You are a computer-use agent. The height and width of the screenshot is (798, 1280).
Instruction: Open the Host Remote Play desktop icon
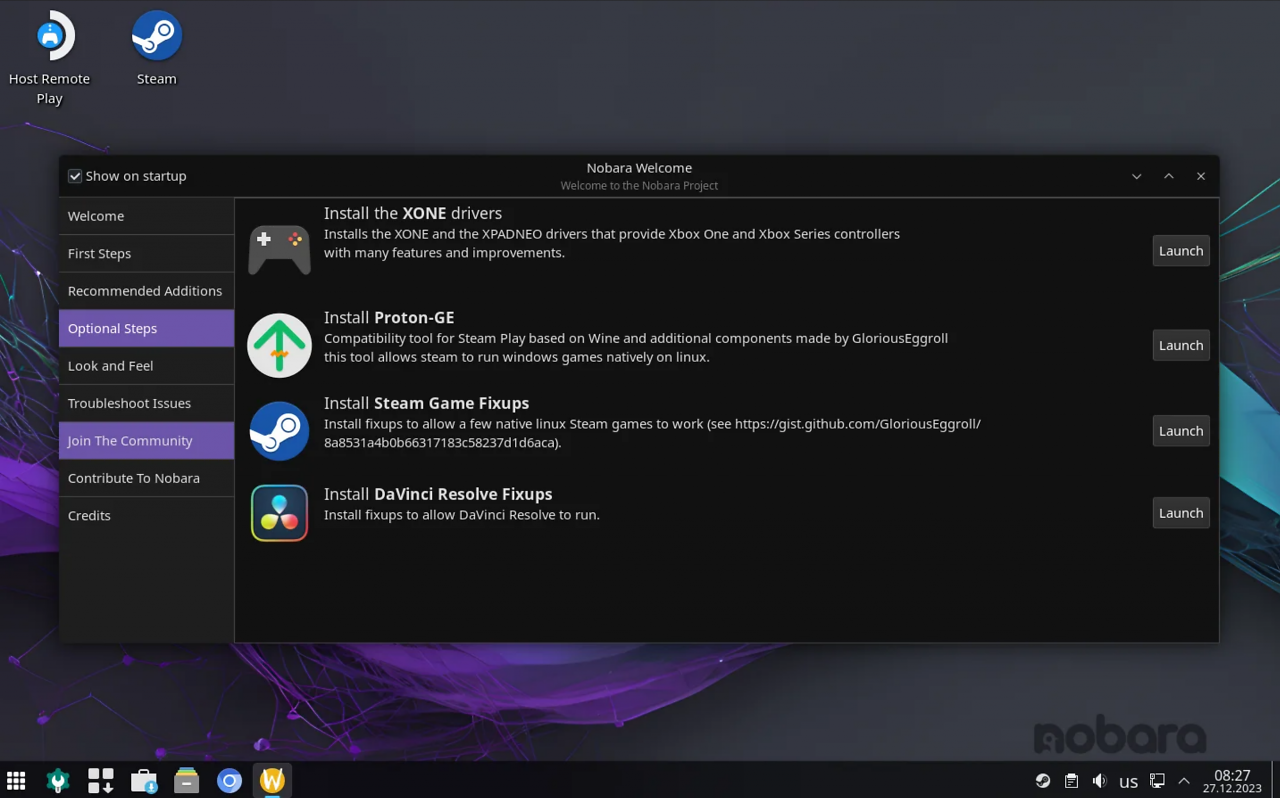[50, 57]
